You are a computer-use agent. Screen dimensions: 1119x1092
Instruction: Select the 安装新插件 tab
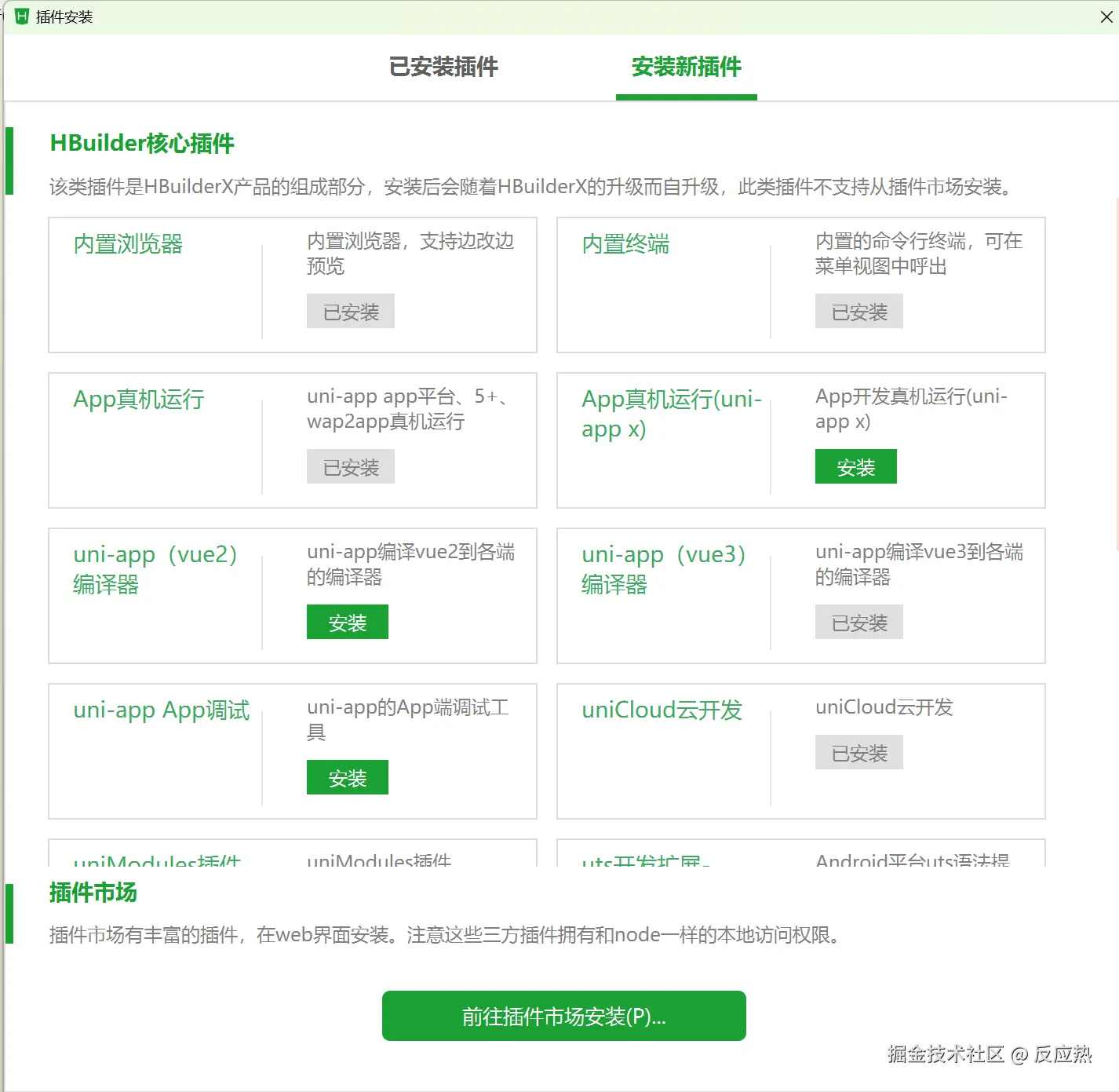coord(687,67)
